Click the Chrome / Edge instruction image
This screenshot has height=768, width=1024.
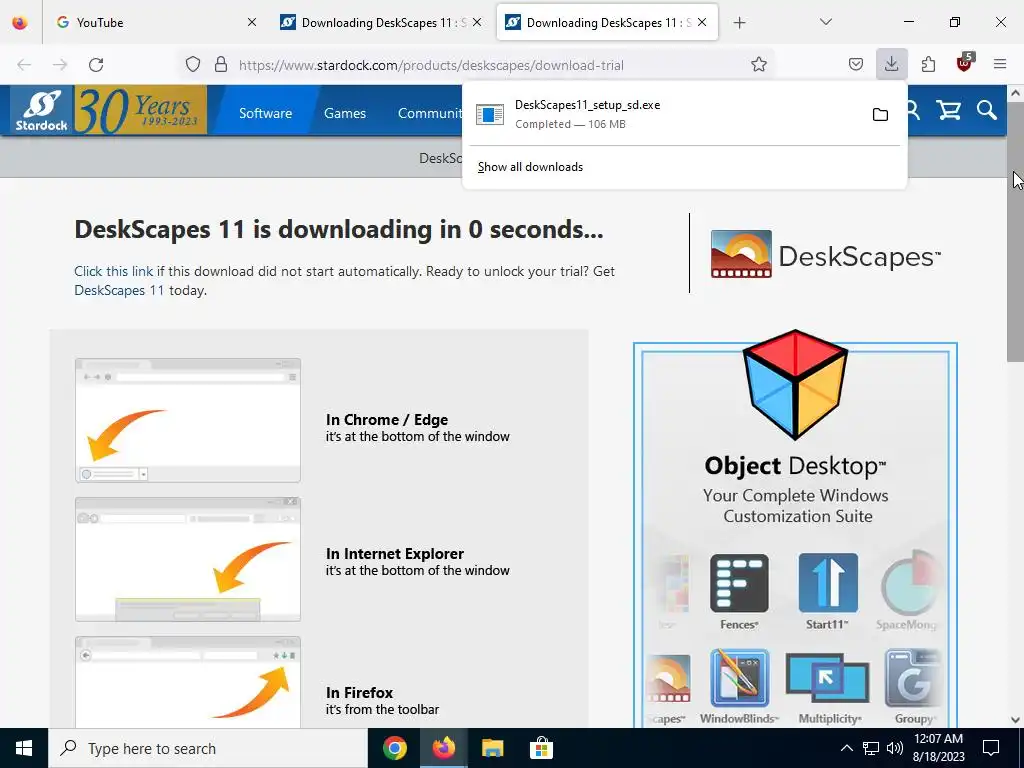188,420
